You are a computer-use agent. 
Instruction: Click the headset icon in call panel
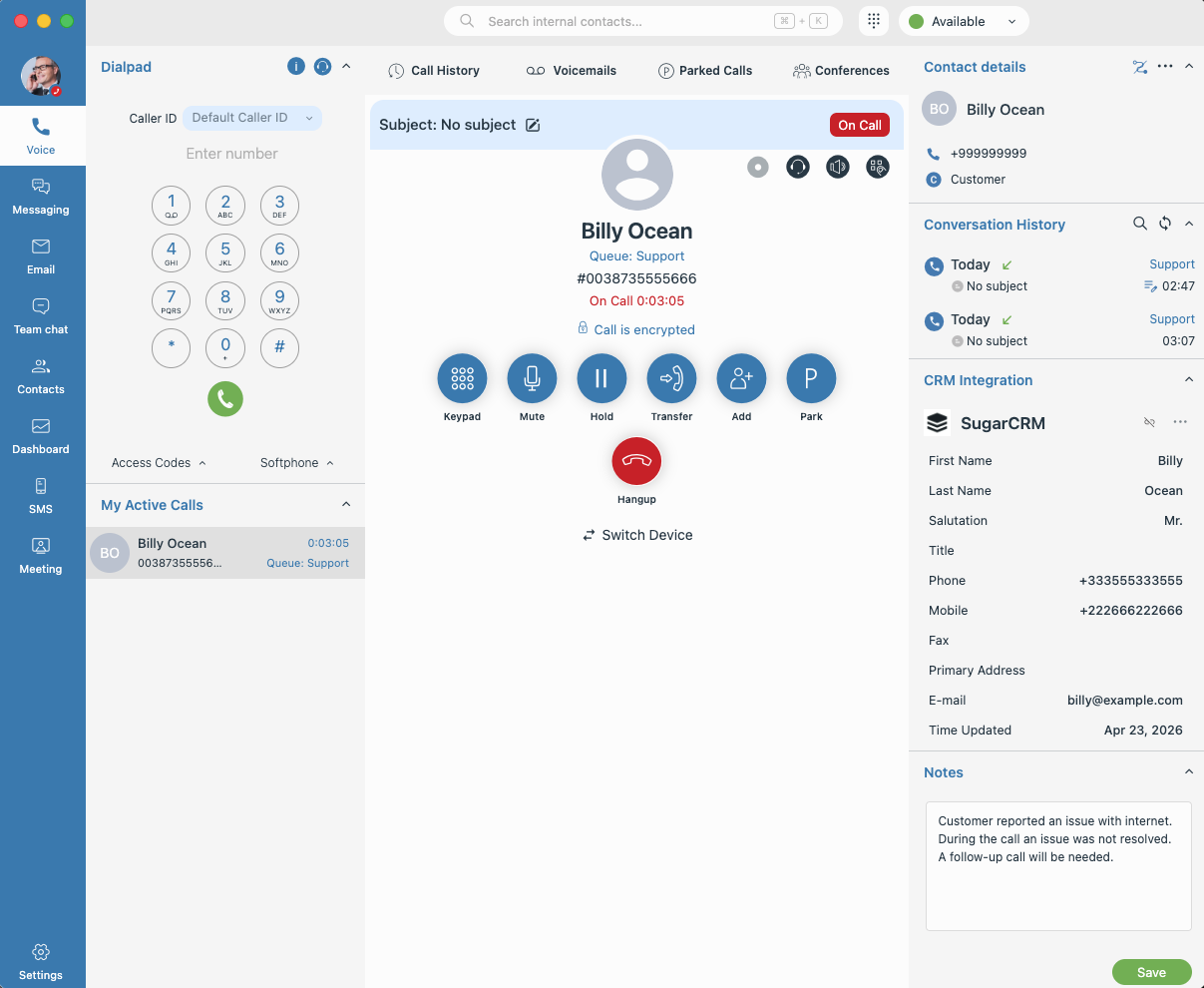pos(798,168)
